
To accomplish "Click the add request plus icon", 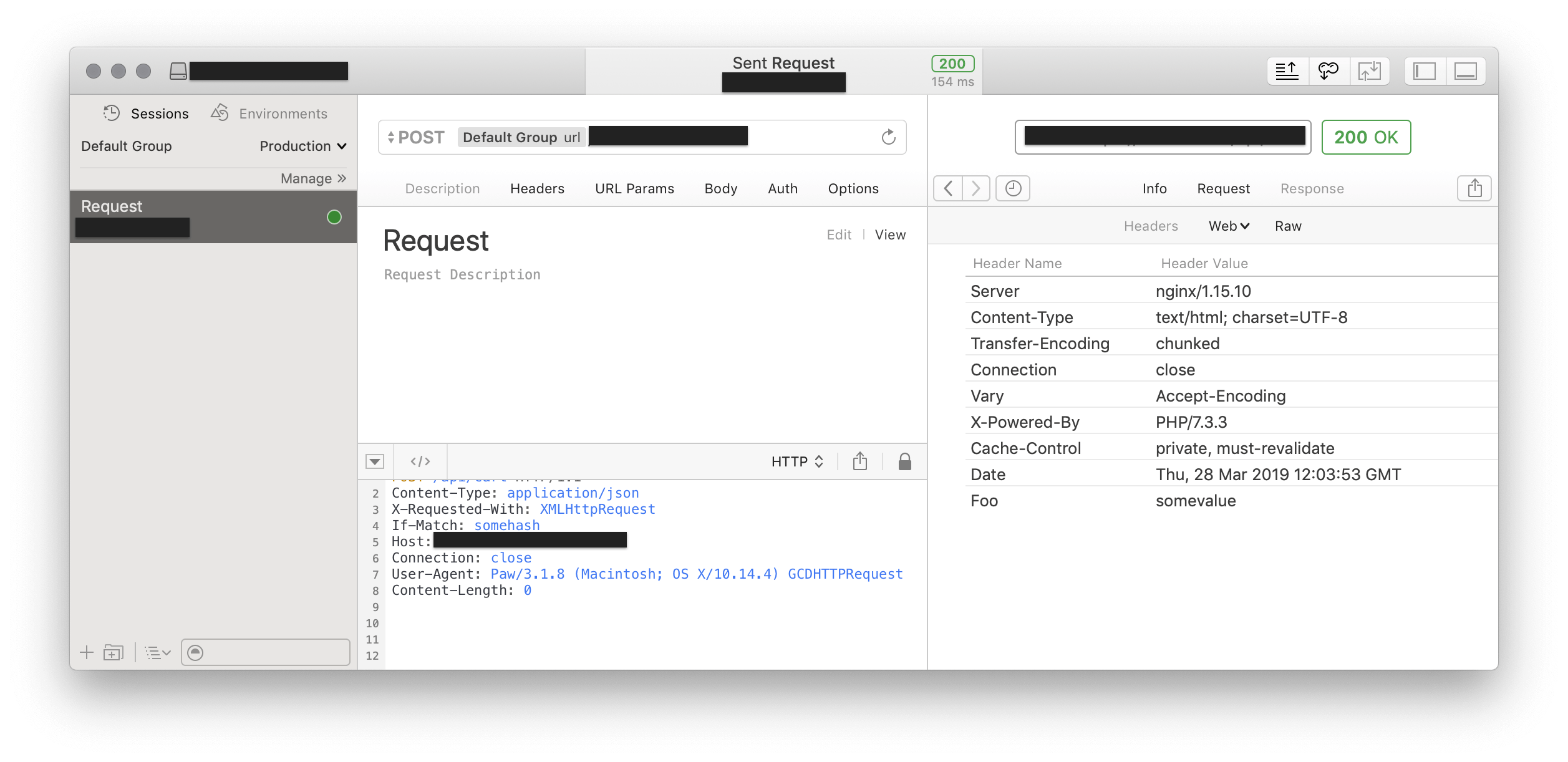I will pyautogui.click(x=87, y=653).
